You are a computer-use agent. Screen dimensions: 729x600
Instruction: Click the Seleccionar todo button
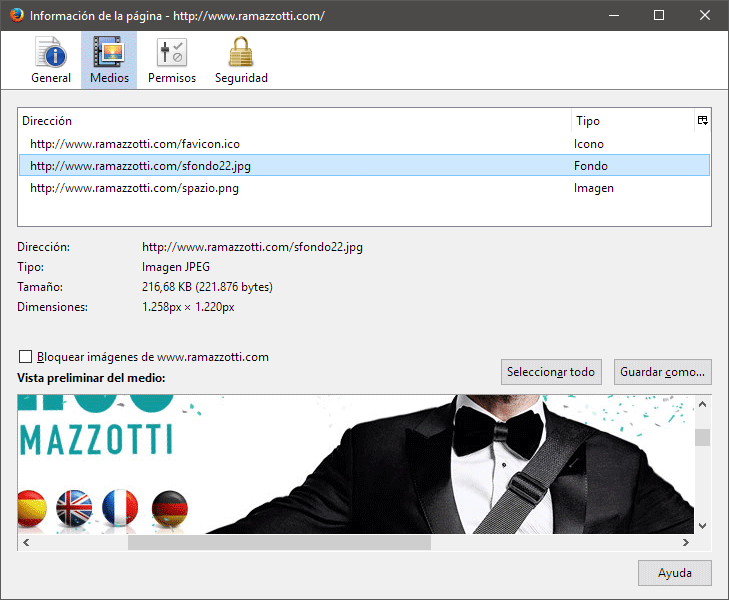[x=551, y=372]
